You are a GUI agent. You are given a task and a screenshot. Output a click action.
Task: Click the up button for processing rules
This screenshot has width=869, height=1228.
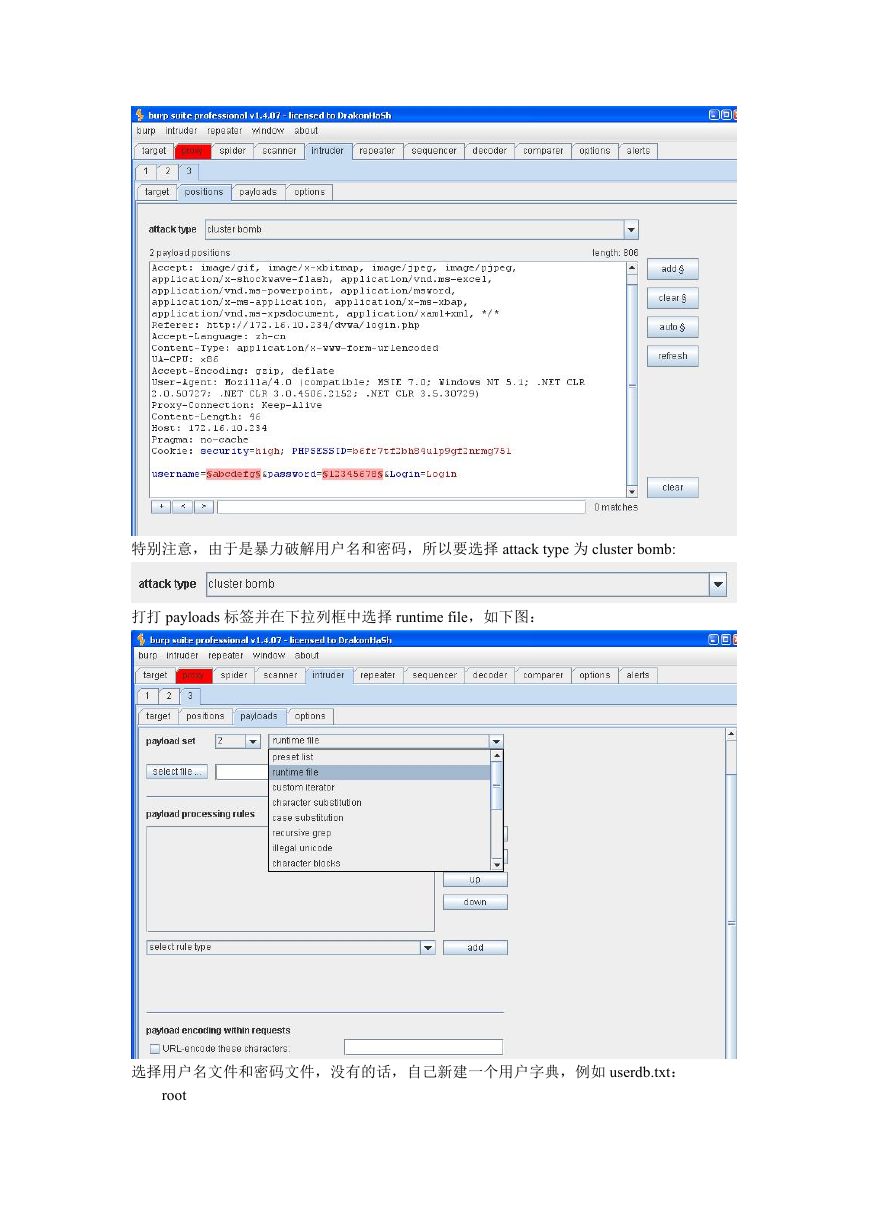point(475,880)
